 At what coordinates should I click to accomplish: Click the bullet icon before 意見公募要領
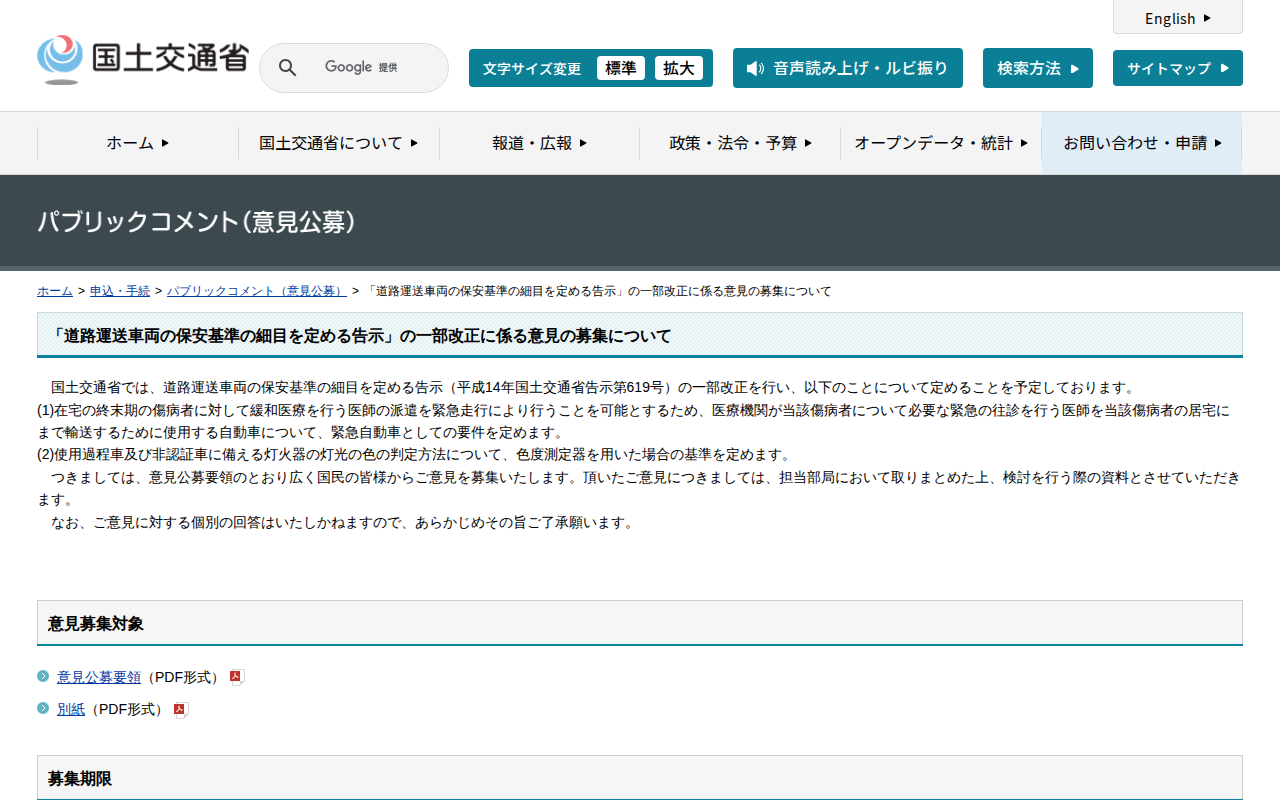click(43, 677)
